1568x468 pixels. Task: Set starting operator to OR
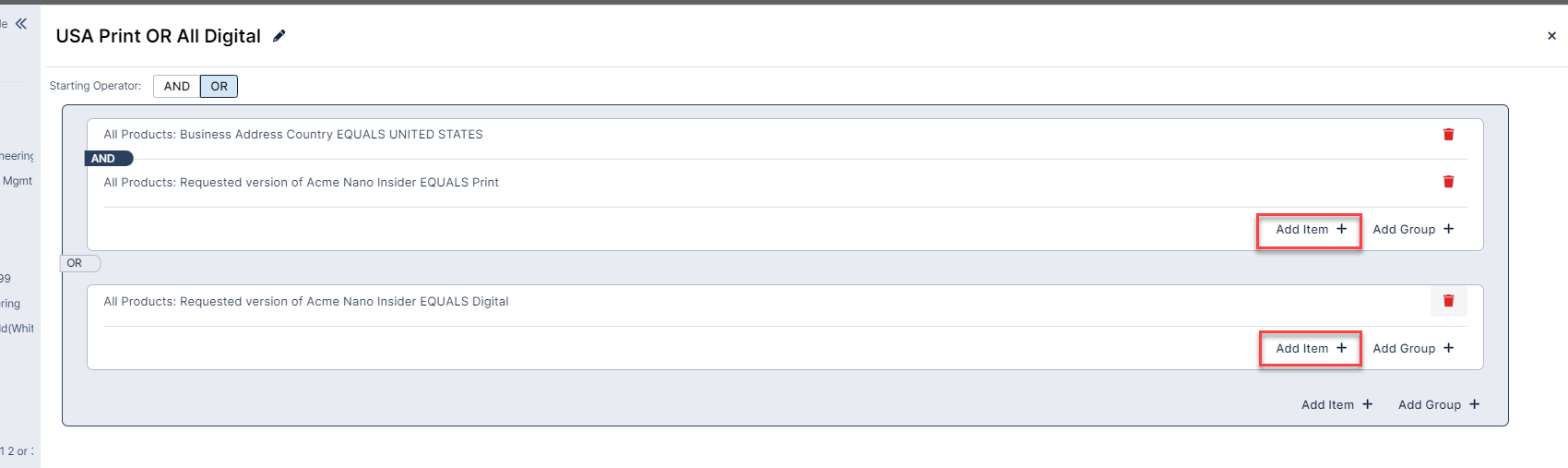(x=219, y=87)
